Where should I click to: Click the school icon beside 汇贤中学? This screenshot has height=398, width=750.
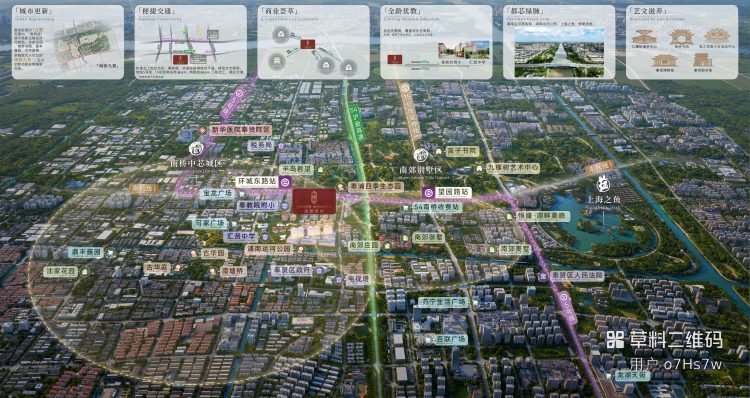[x=265, y=237]
